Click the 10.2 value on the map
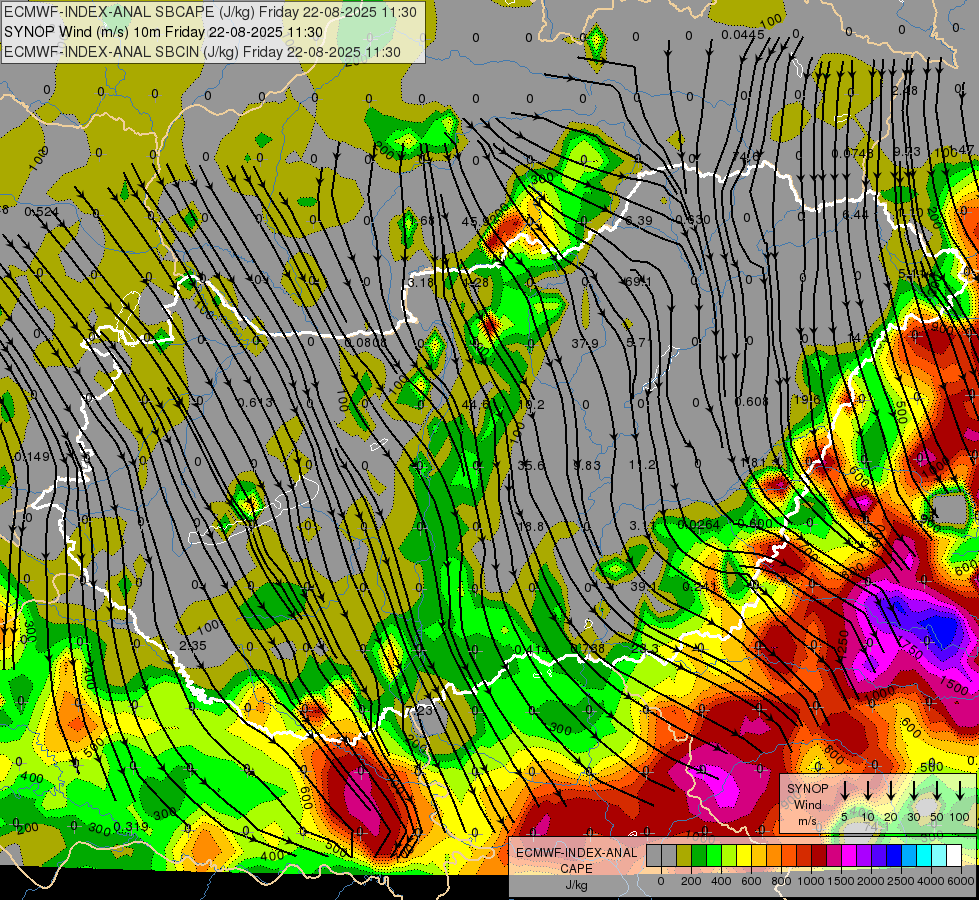Viewport: 979px width, 900px height. 531,405
